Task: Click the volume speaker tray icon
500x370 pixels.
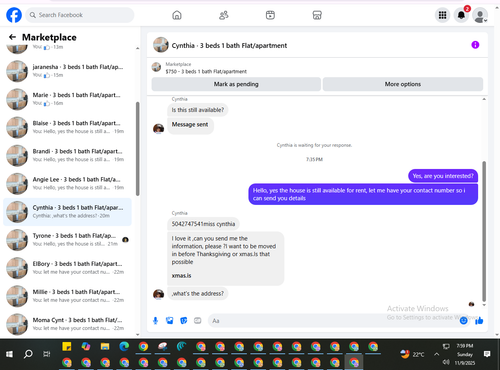Action: (446, 362)
